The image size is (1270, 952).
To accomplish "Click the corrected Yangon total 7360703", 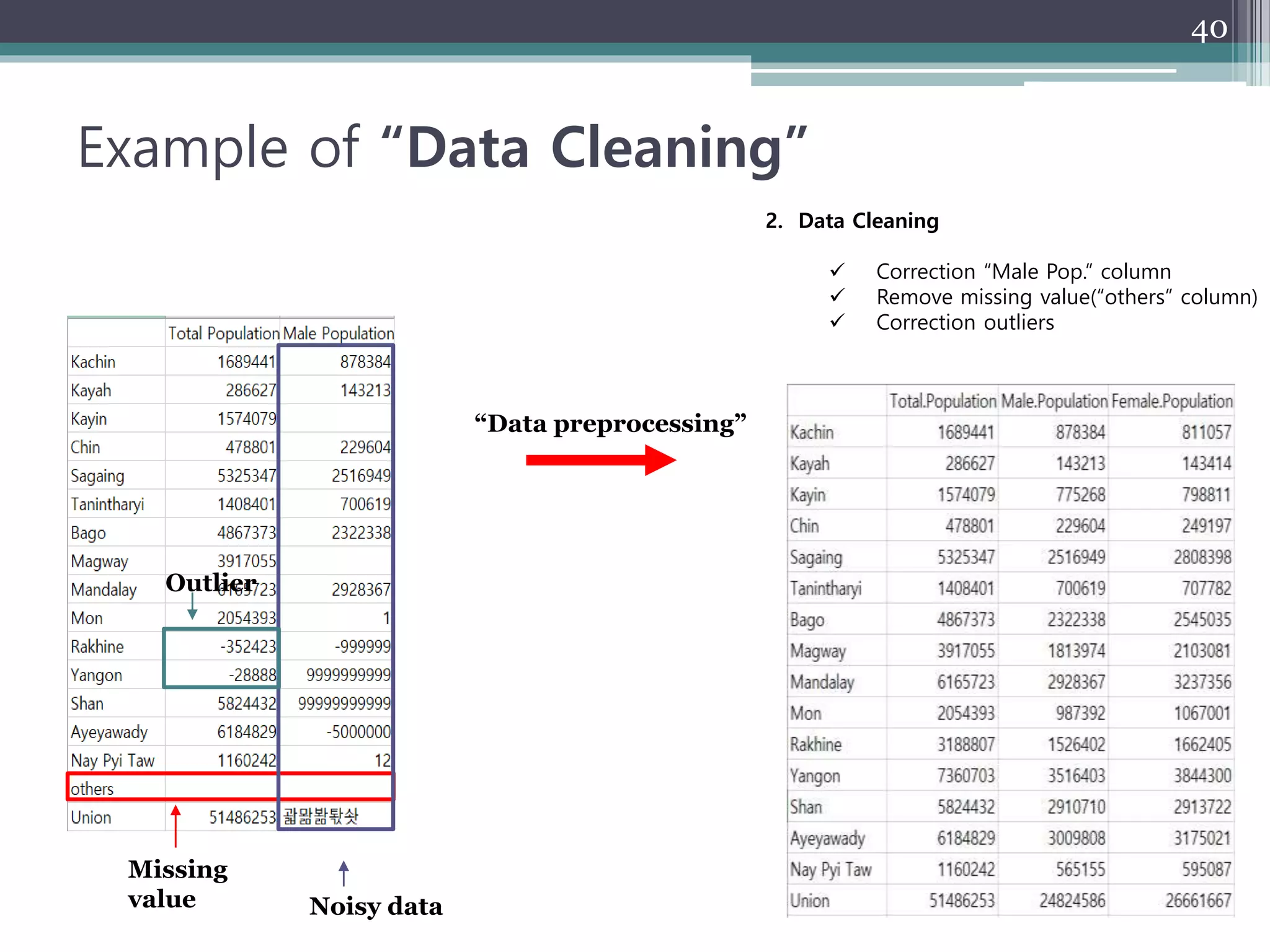I will pyautogui.click(x=966, y=775).
